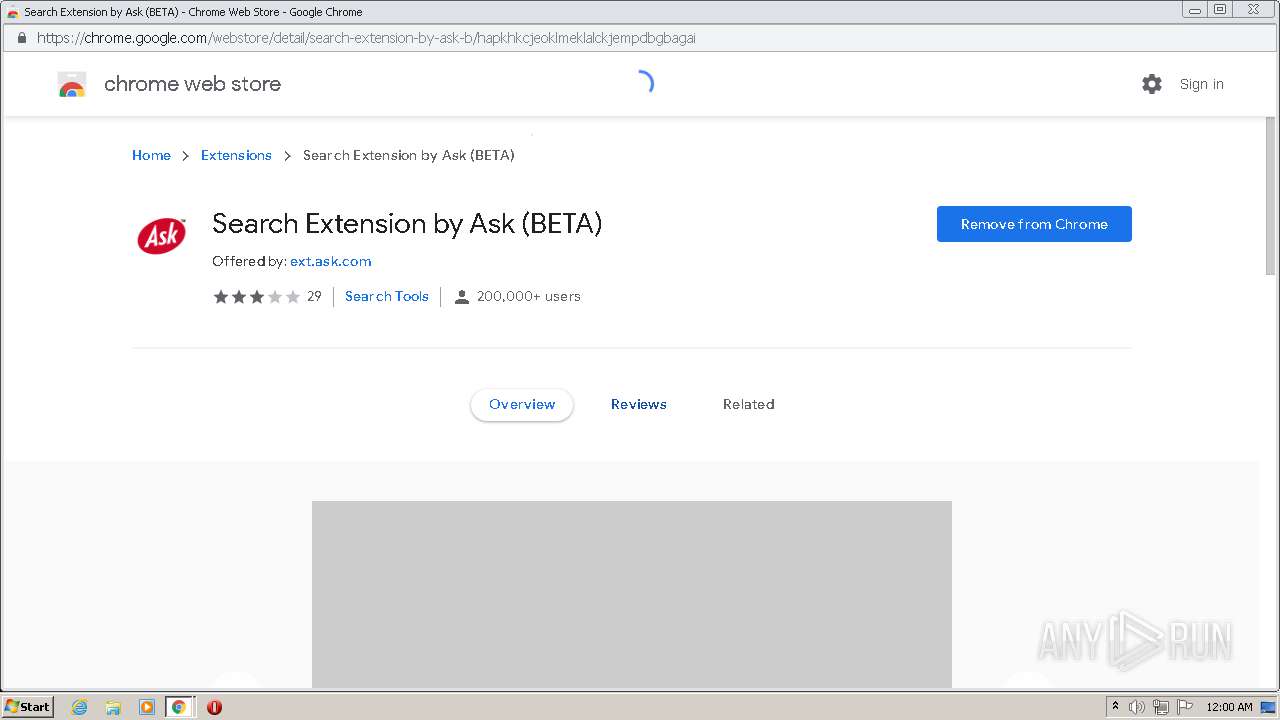Go to the Extensions breadcrumb link

[x=236, y=155]
